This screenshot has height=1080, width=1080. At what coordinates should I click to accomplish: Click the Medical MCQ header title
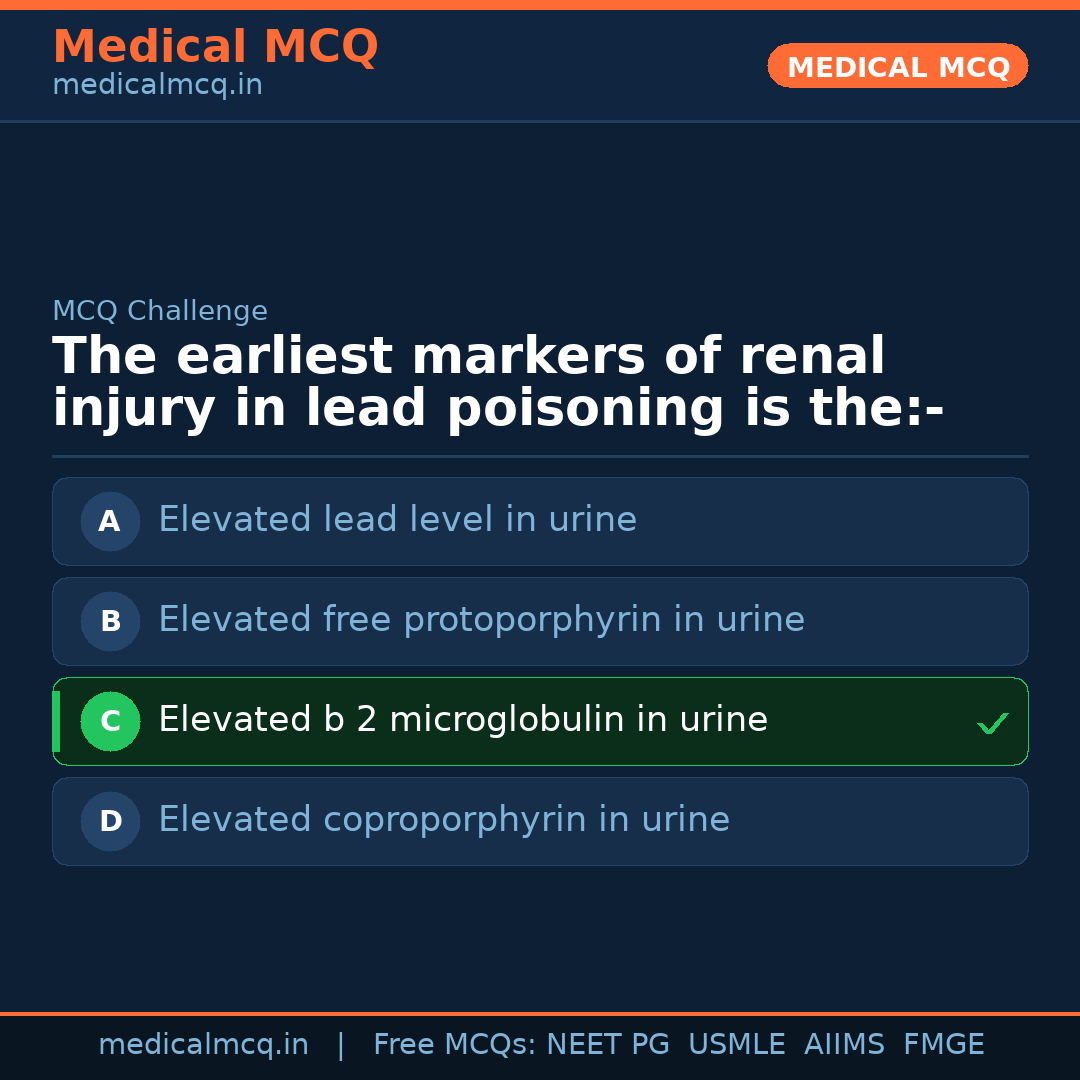click(x=215, y=47)
